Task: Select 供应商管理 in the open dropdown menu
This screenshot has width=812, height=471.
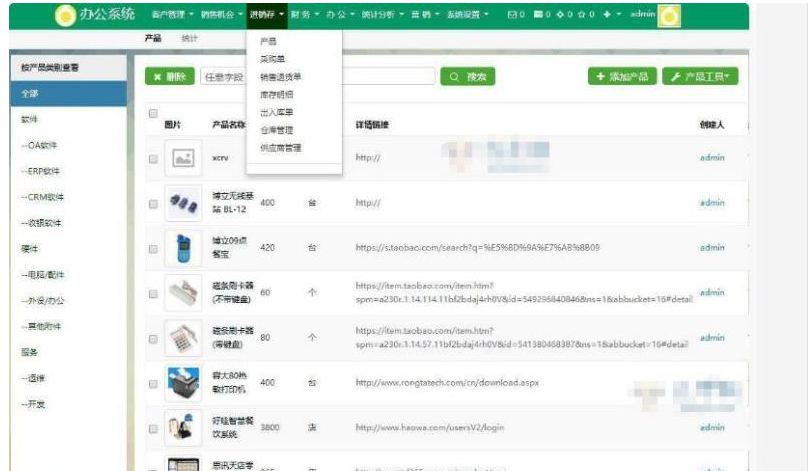Action: [x=280, y=147]
